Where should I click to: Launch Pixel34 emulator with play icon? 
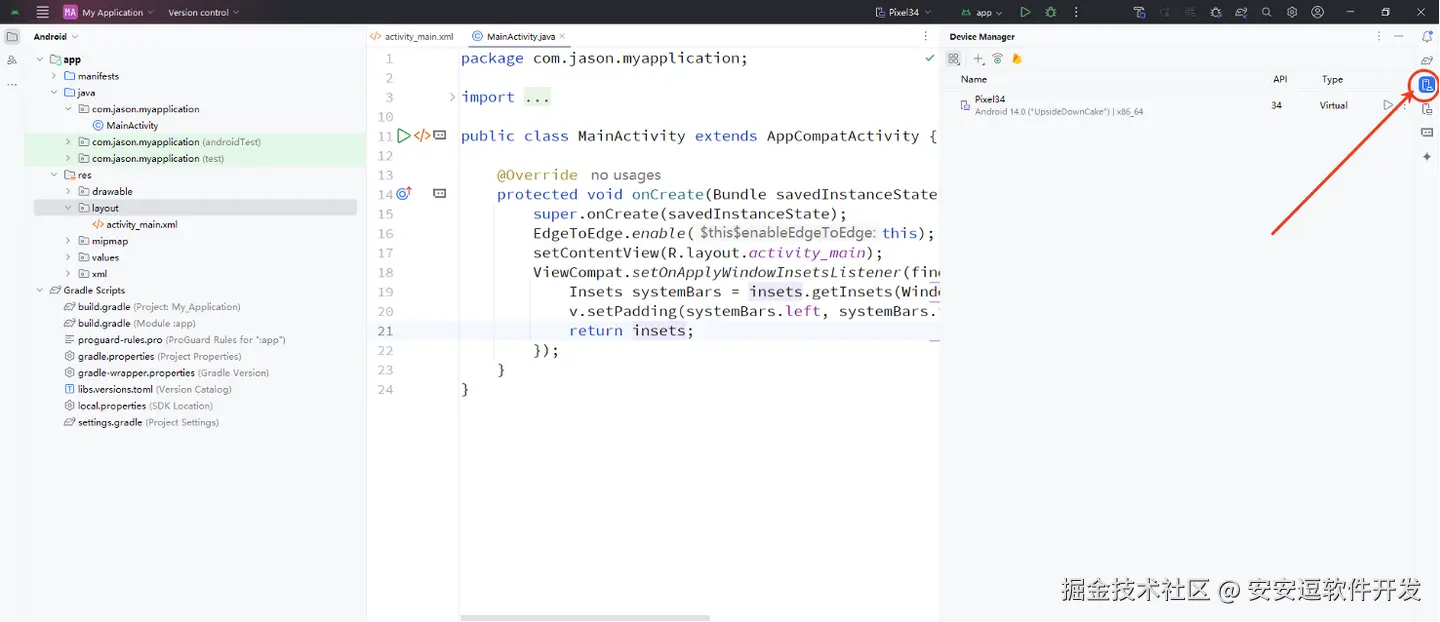[1388, 105]
